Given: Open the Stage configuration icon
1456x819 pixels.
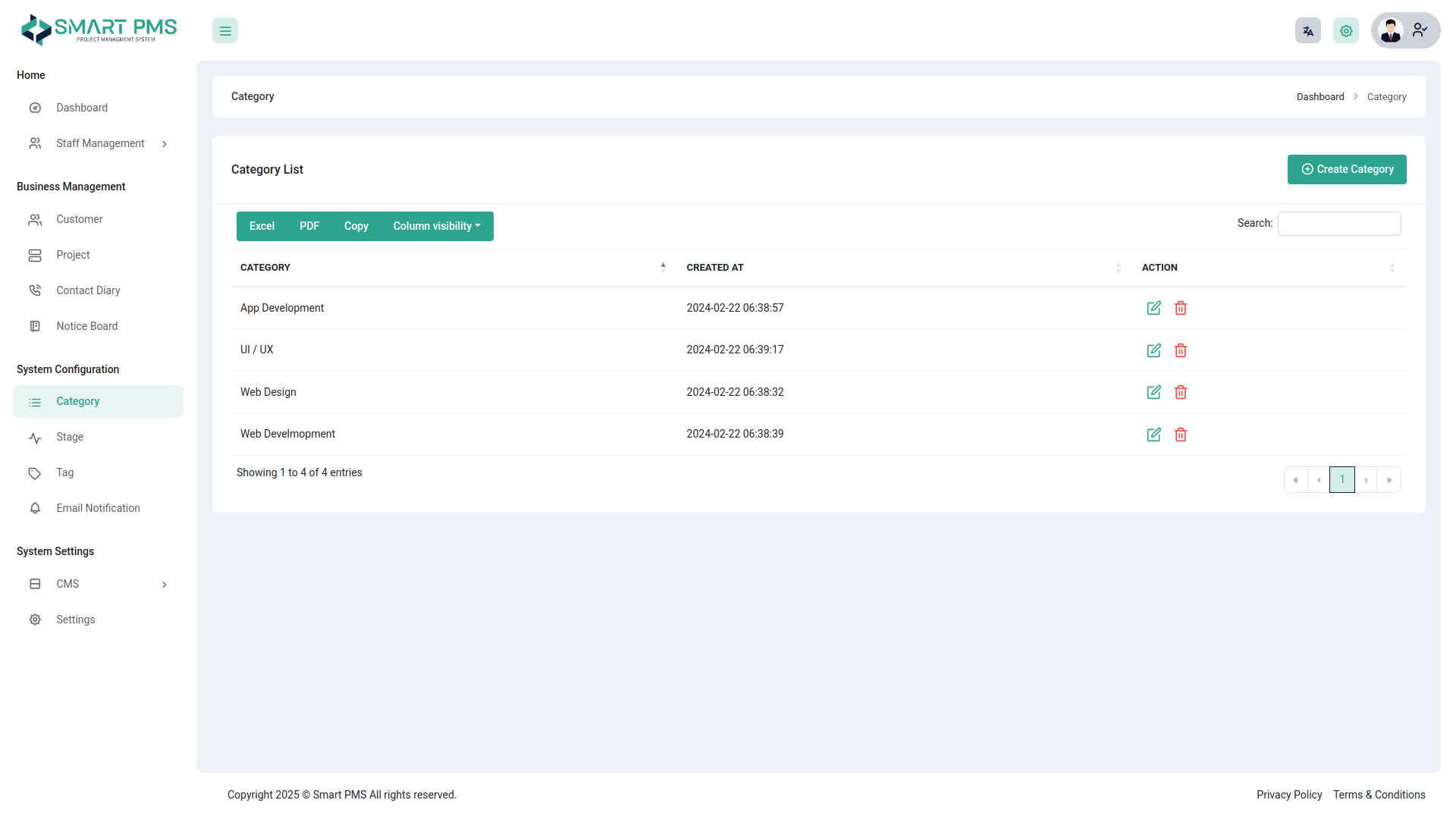Looking at the screenshot, I should pyautogui.click(x=35, y=437).
